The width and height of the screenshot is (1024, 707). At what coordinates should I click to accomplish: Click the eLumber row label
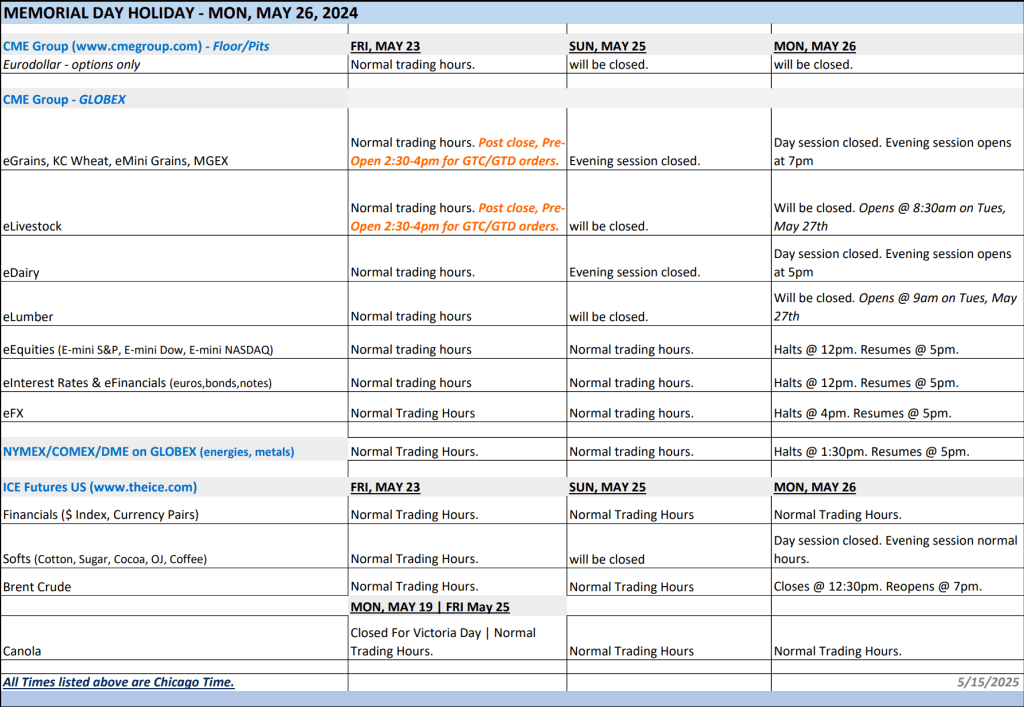point(28,316)
